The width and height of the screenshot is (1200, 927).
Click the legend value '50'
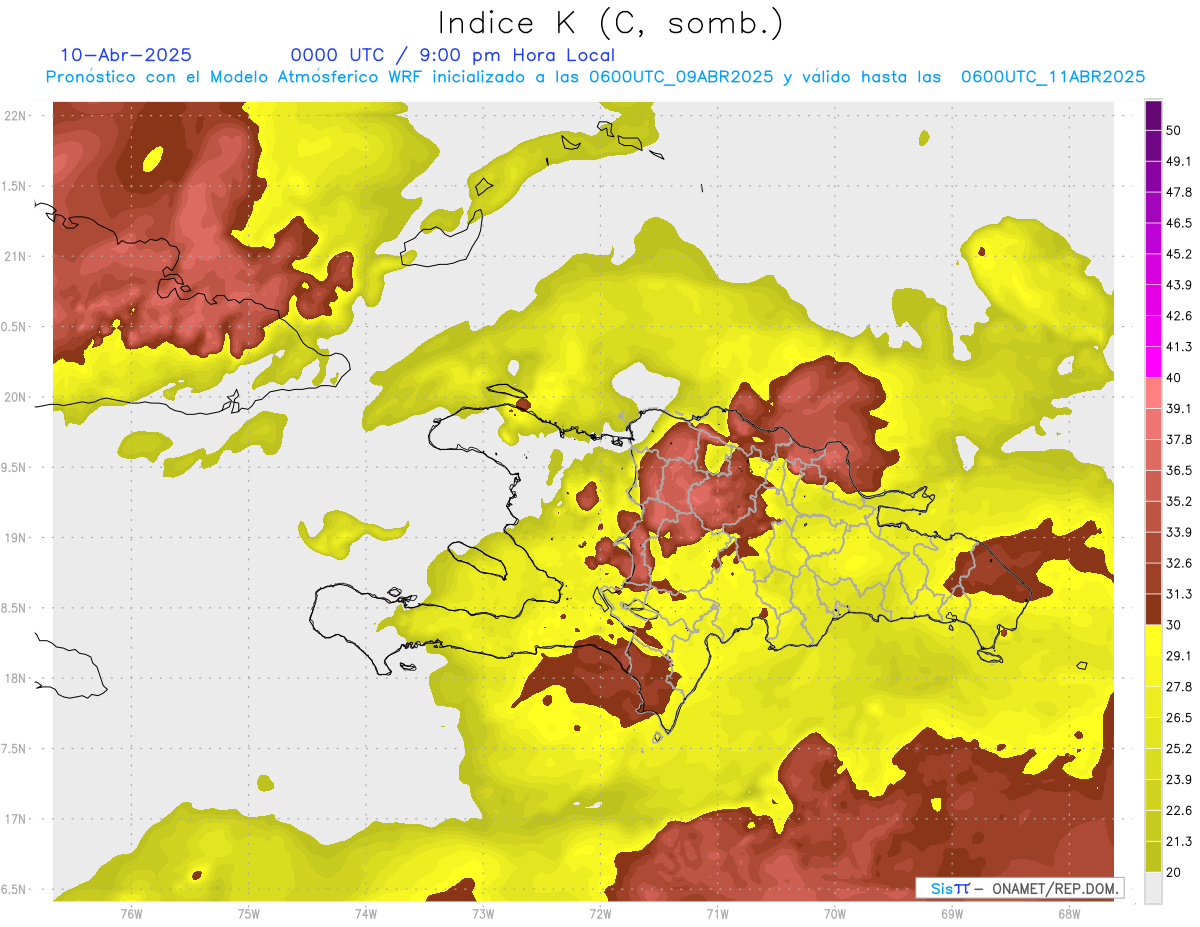pyautogui.click(x=1175, y=131)
